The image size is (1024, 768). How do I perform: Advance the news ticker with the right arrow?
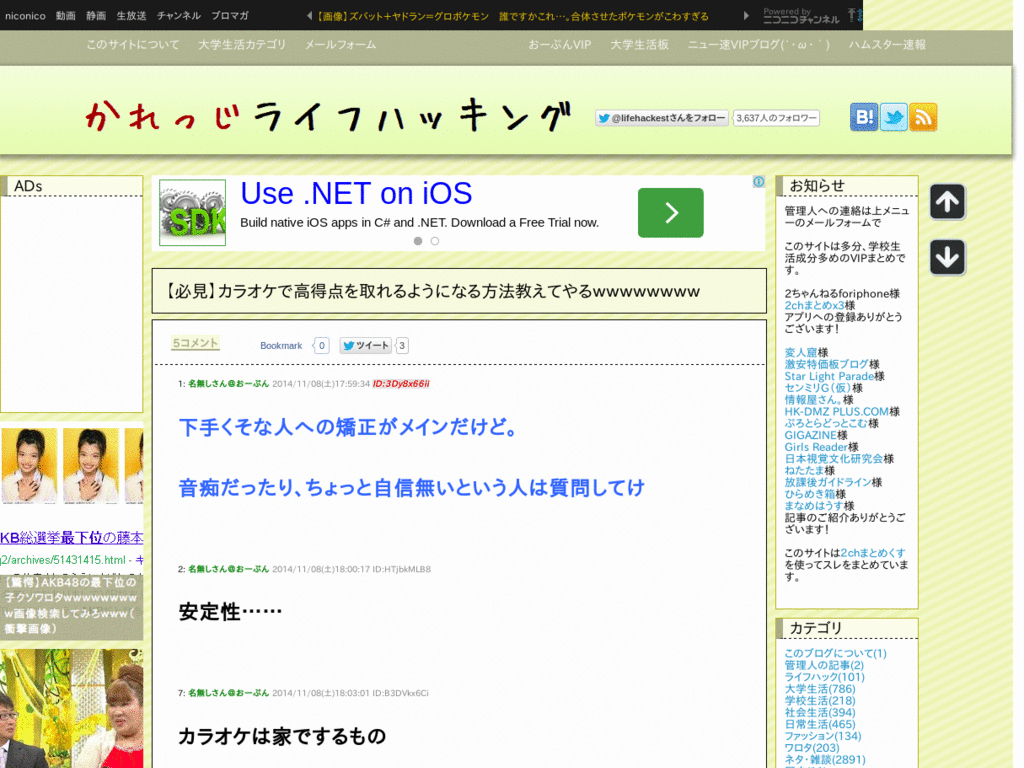[x=745, y=16]
